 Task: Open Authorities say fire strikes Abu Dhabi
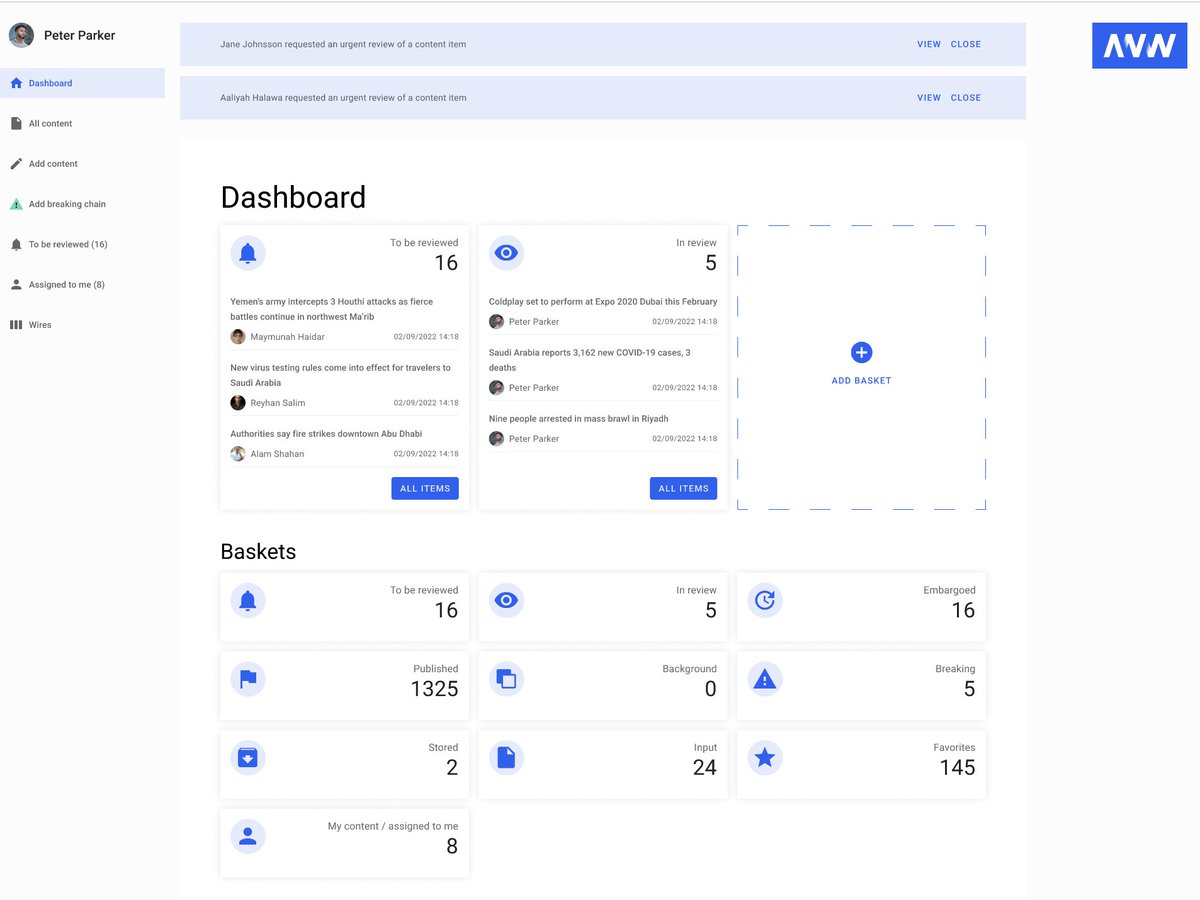pyautogui.click(x=326, y=434)
